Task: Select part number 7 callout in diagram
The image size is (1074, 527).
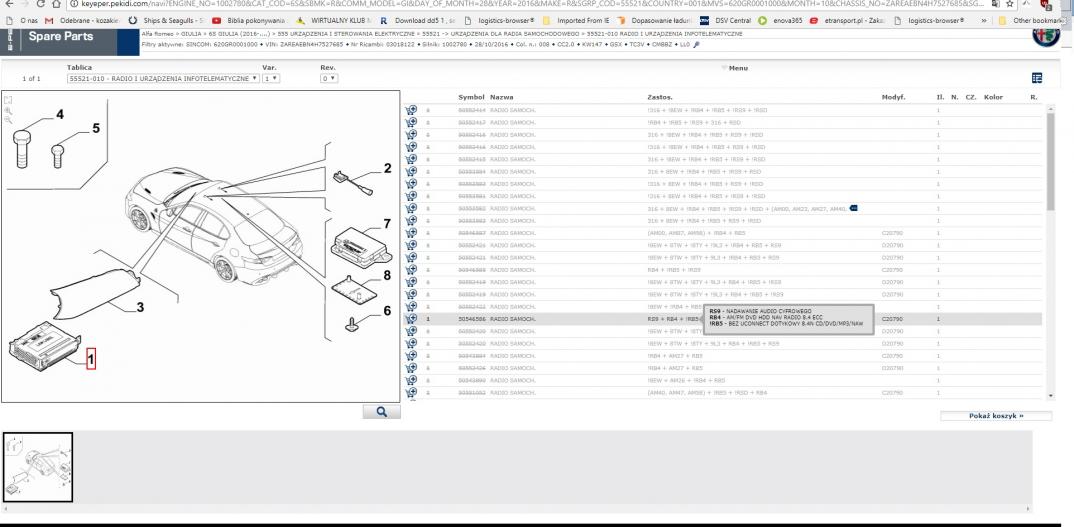Action: [x=386, y=223]
